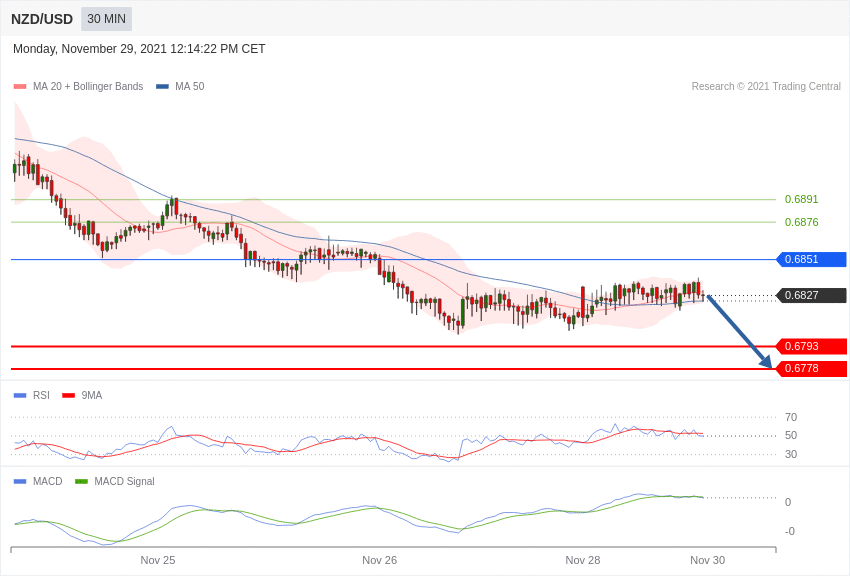Viewport: 850px width, 576px height.
Task: Click the Nov 28 date axis label
Action: (x=583, y=560)
